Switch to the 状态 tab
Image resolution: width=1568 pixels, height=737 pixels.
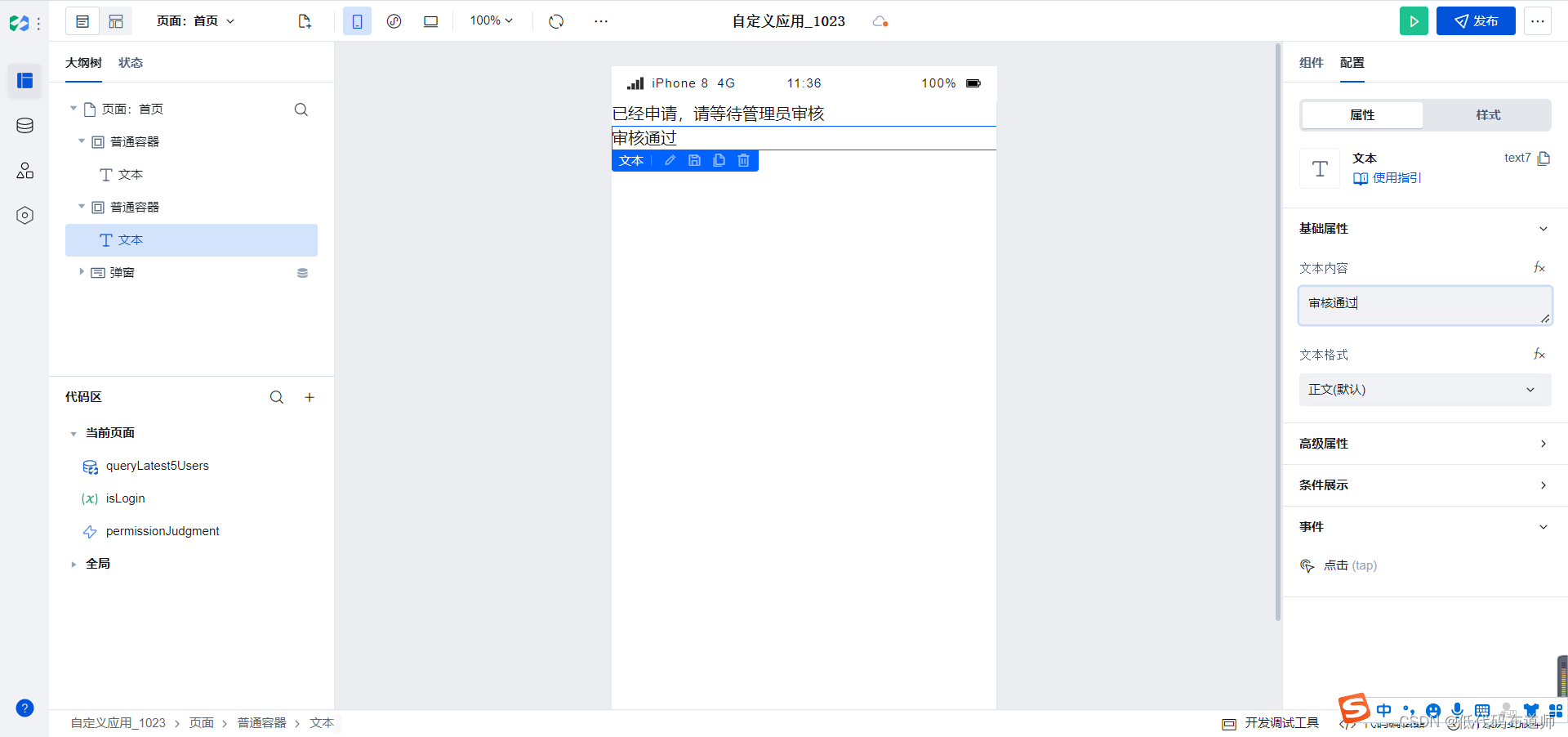tap(131, 63)
